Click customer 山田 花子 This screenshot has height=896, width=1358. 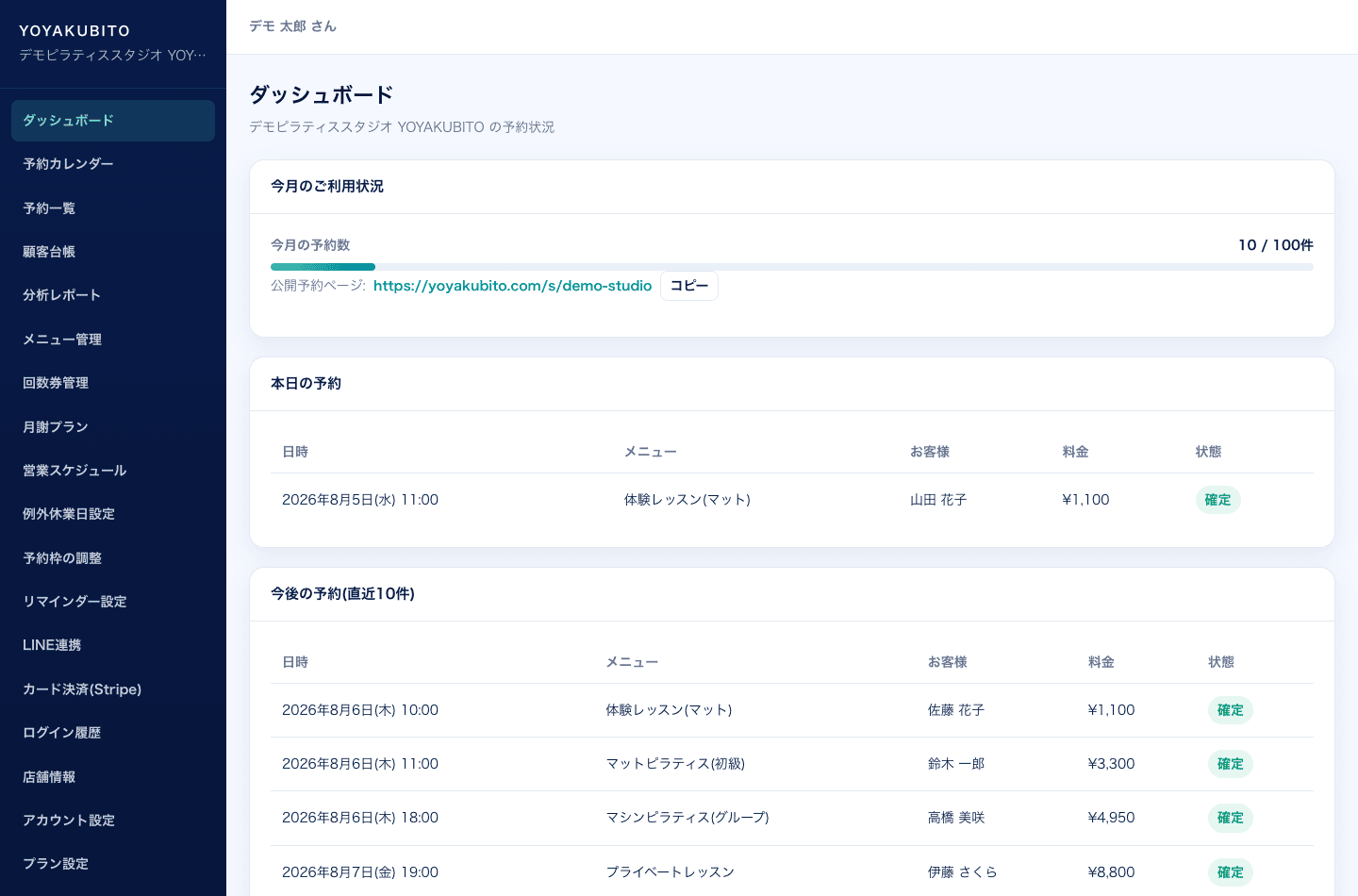[x=938, y=500]
